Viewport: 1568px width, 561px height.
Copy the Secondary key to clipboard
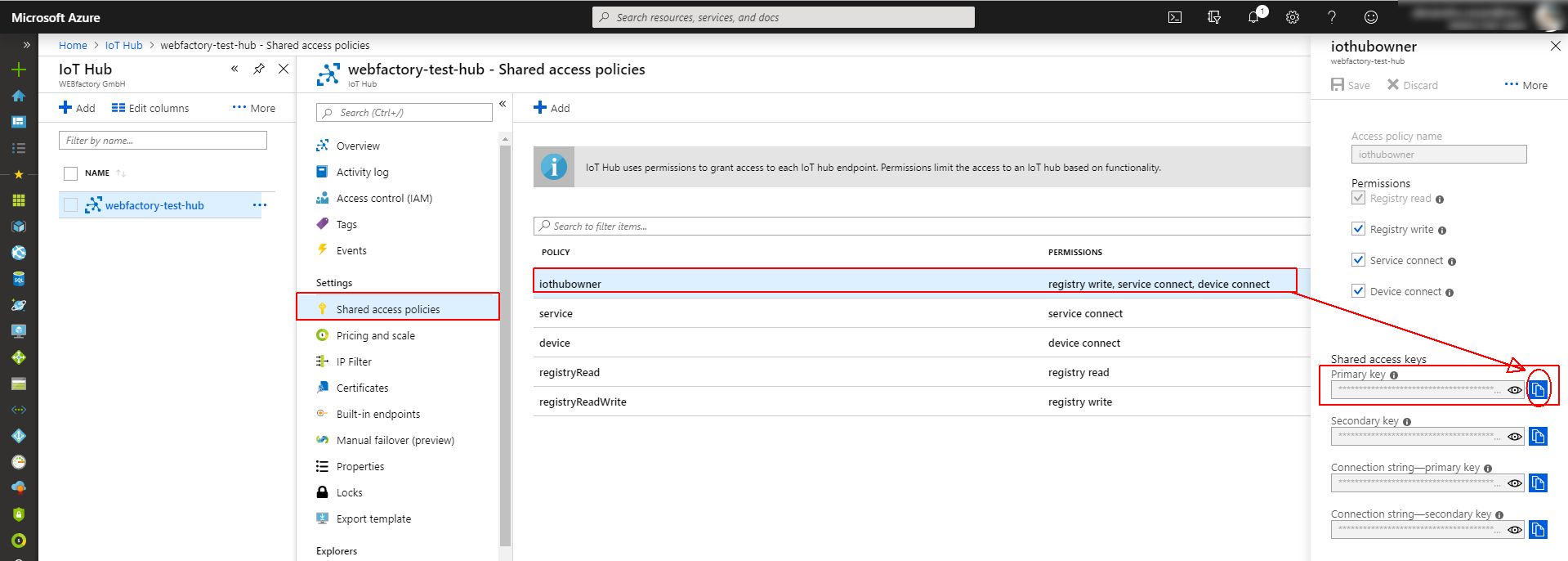1538,437
